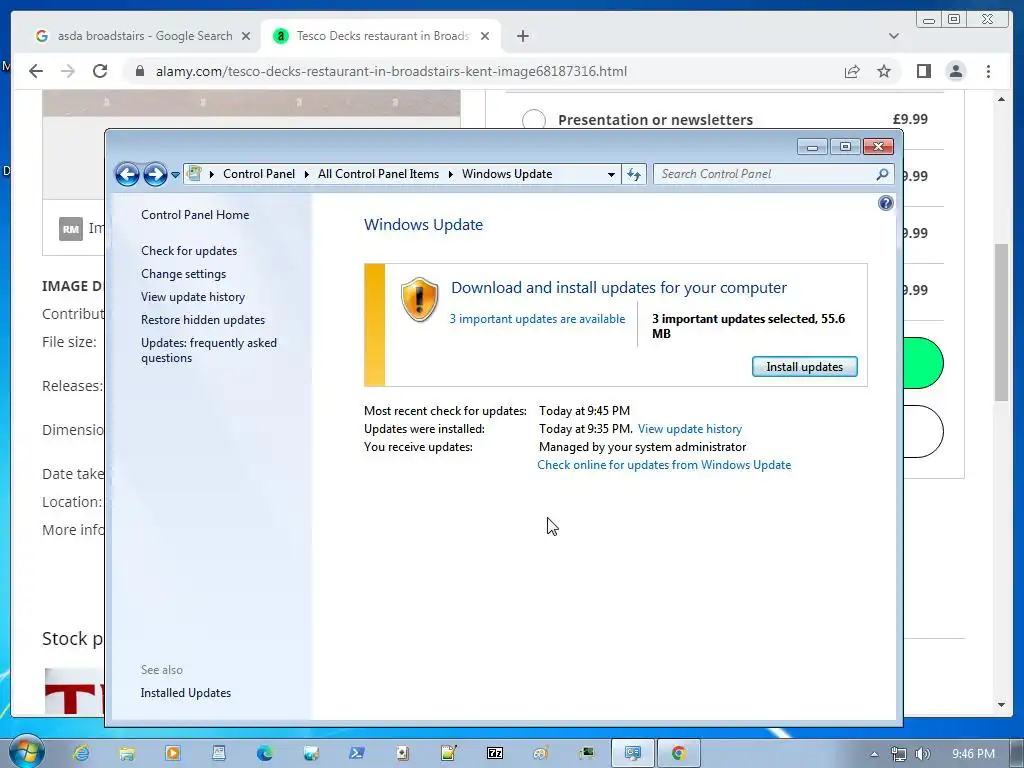Image resolution: width=1024 pixels, height=768 pixels.
Task: Select All Control Panel Items breadcrumb
Action: point(378,174)
